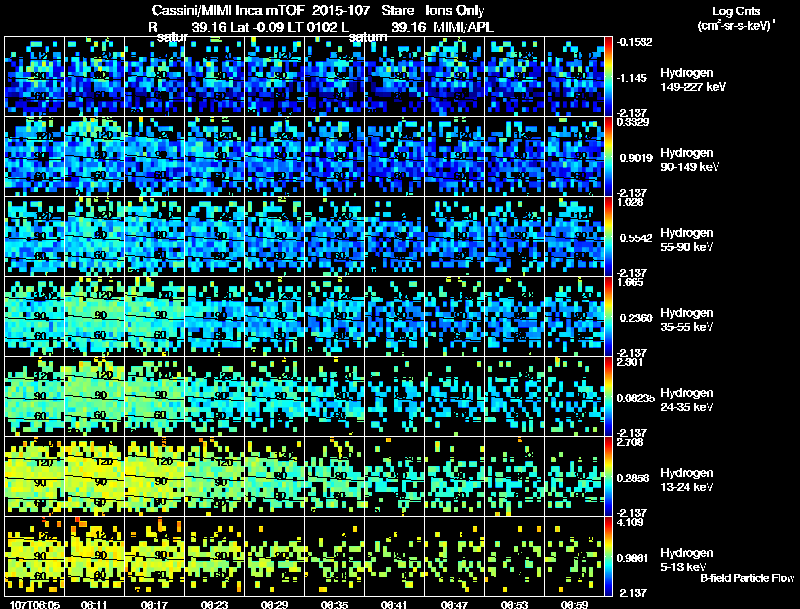The height and width of the screenshot is (609, 800).
Task: Click the 'Ions Only' title text
Action: 455,10
